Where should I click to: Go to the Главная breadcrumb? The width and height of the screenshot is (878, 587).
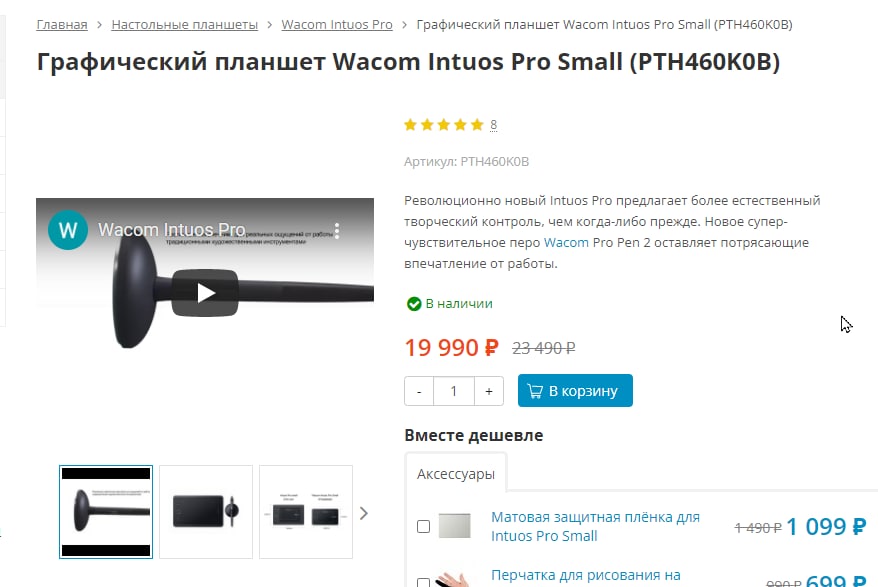[62, 25]
